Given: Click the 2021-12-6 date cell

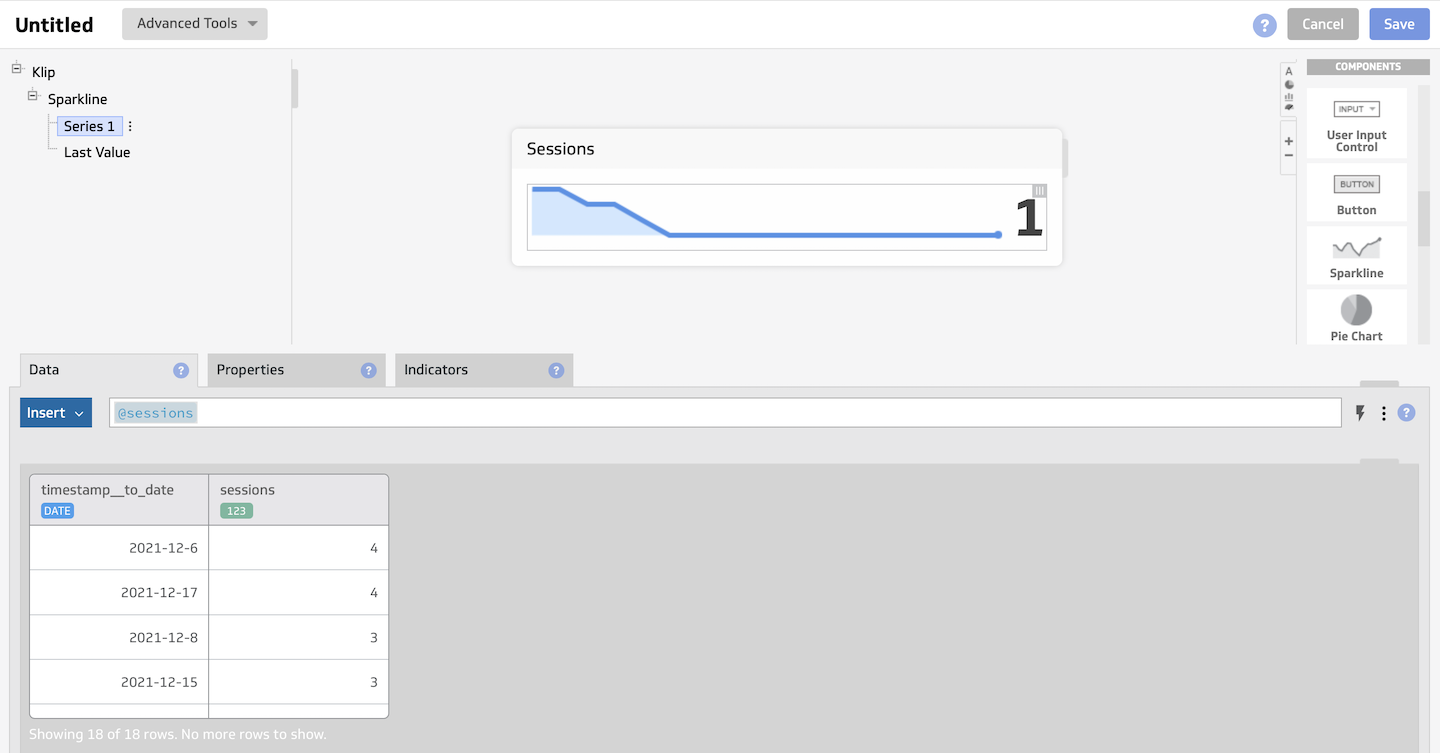Looking at the screenshot, I should pos(119,548).
